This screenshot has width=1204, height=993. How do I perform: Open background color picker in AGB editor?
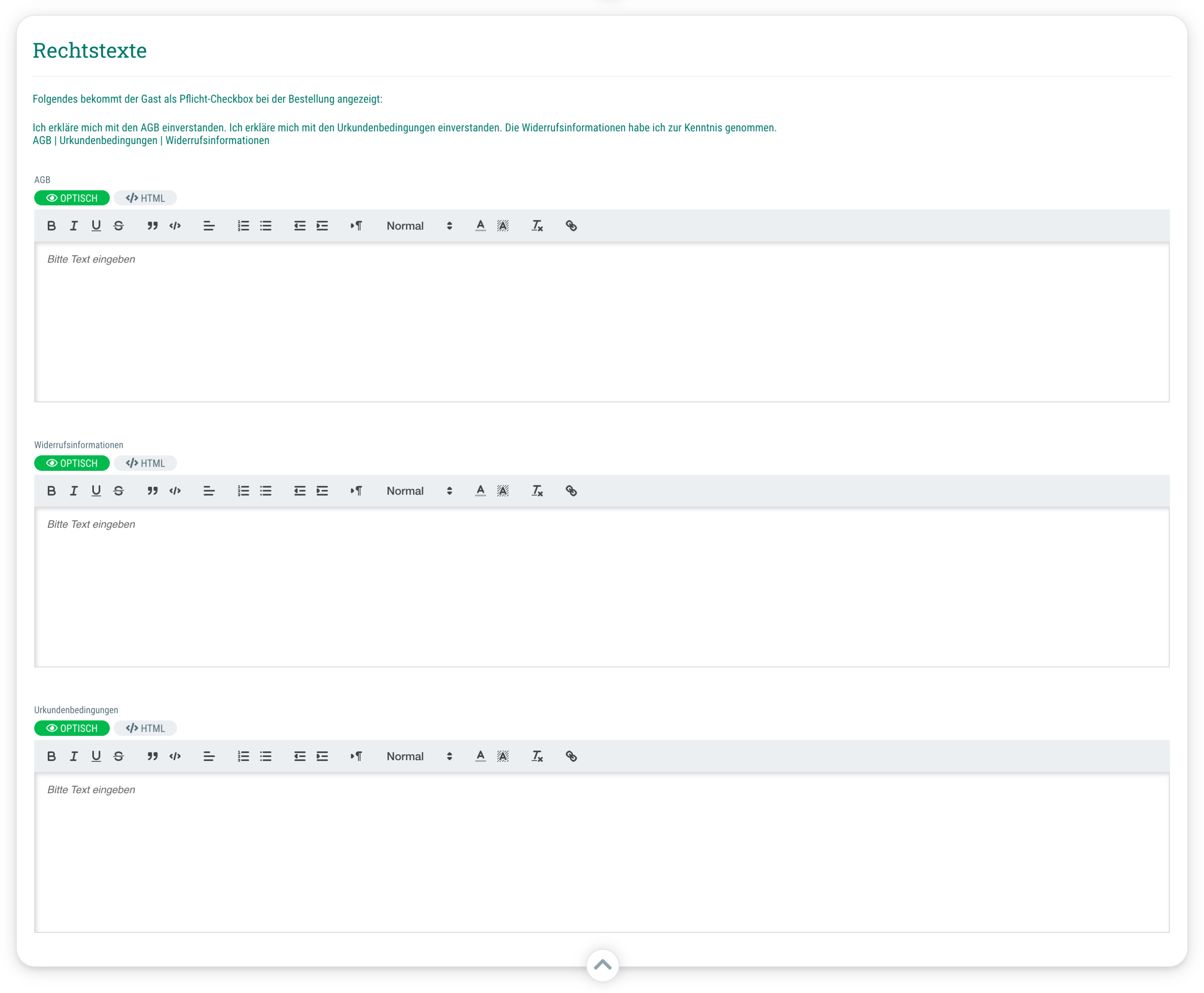pos(503,226)
